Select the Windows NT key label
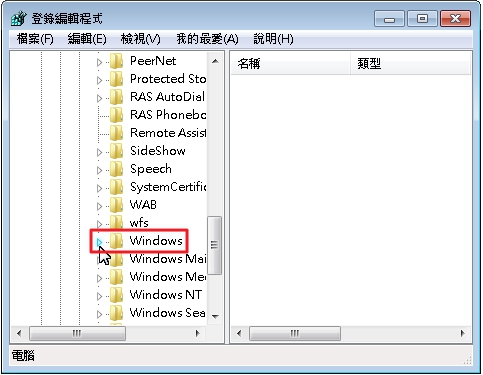483x375 pixels. [166, 295]
